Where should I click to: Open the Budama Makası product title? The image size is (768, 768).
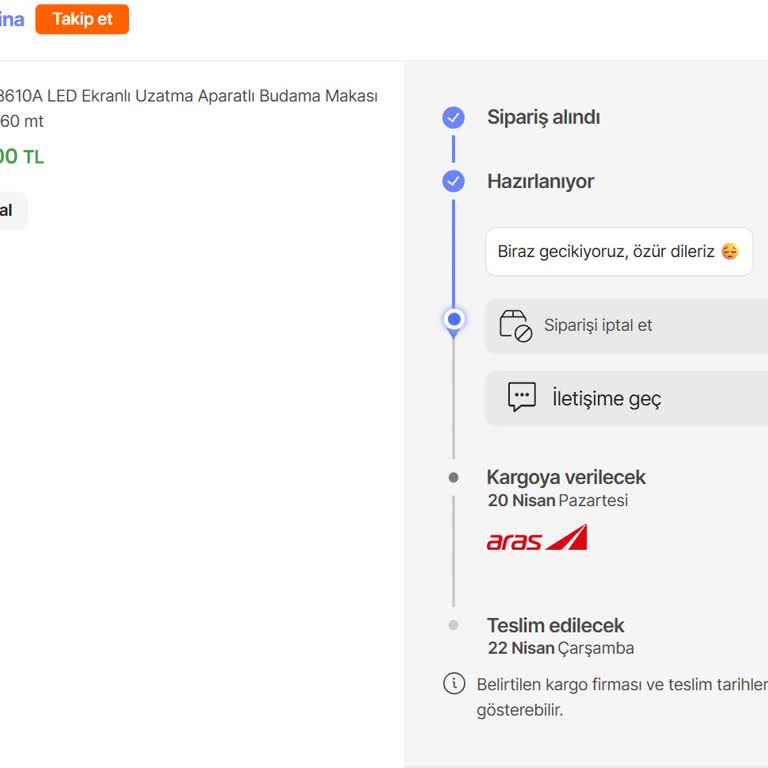point(188,96)
